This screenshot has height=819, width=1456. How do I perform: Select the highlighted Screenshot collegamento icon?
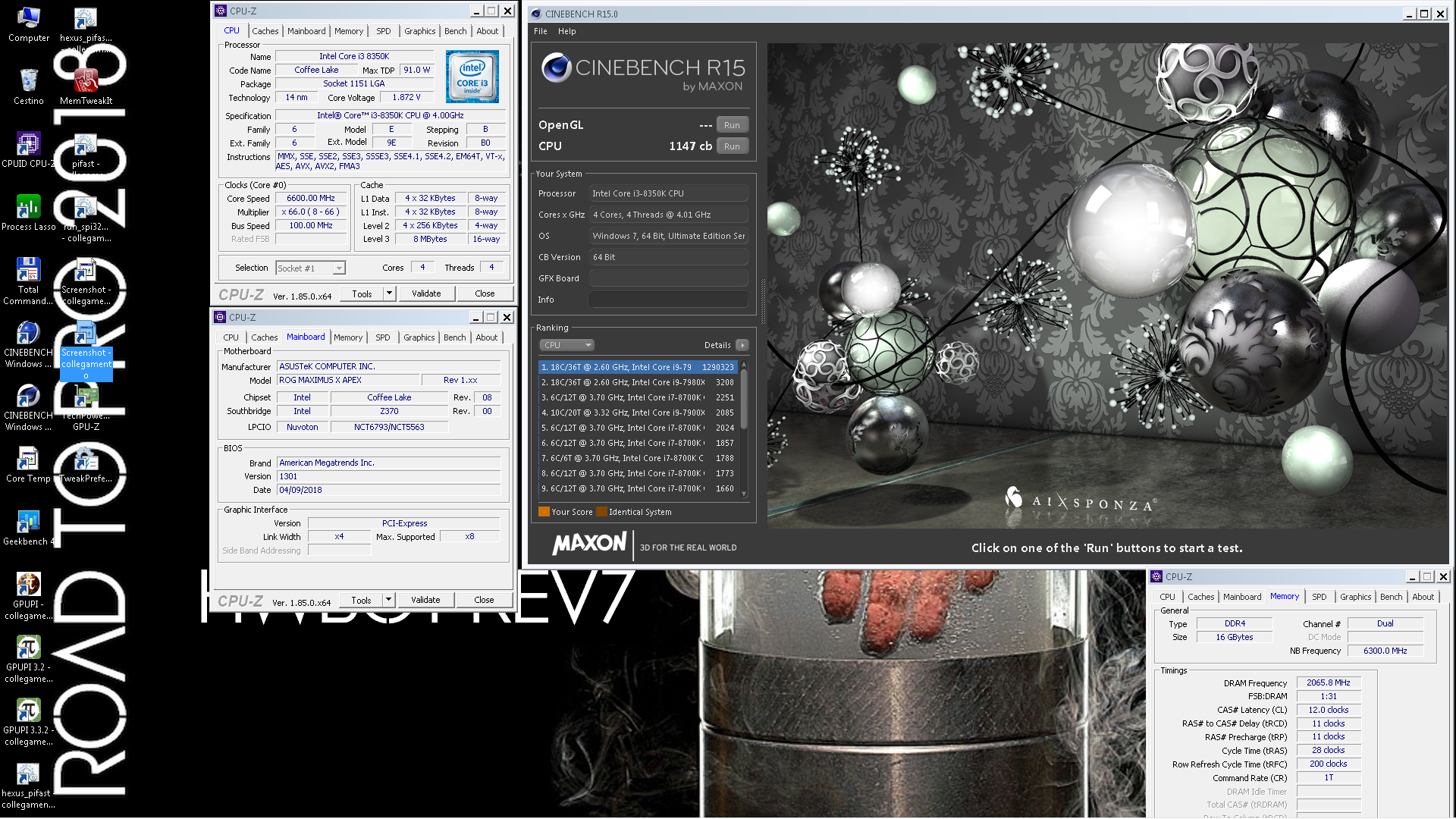[86, 350]
